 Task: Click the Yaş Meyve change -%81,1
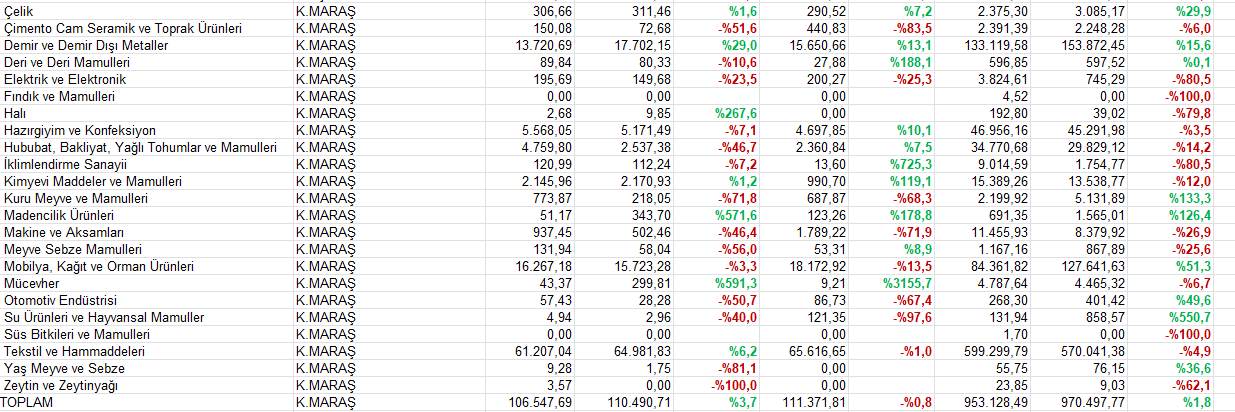pyautogui.click(x=736, y=368)
